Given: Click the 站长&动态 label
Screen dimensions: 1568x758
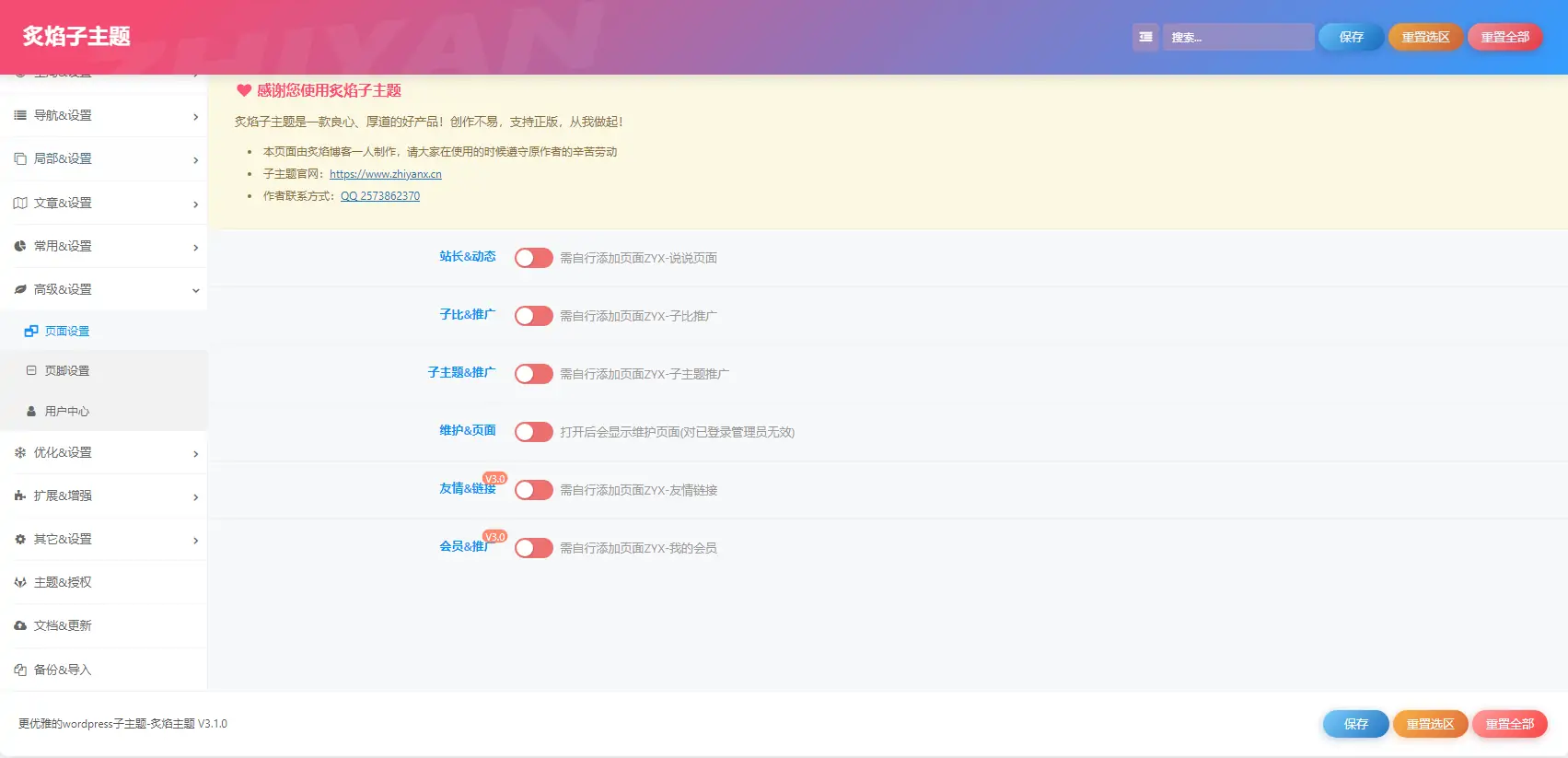Looking at the screenshot, I should pyautogui.click(x=468, y=257).
